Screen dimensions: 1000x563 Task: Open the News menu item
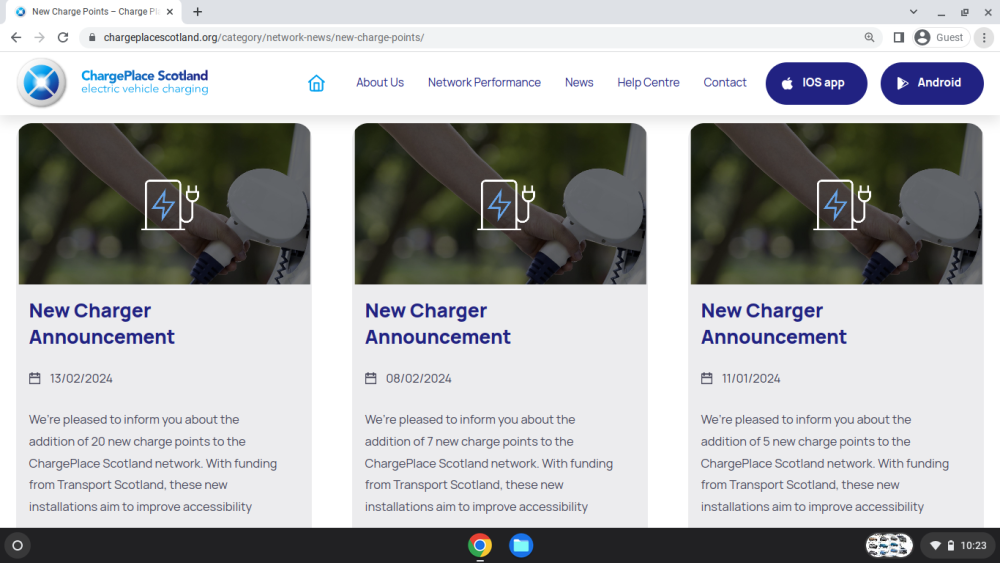[x=579, y=83]
